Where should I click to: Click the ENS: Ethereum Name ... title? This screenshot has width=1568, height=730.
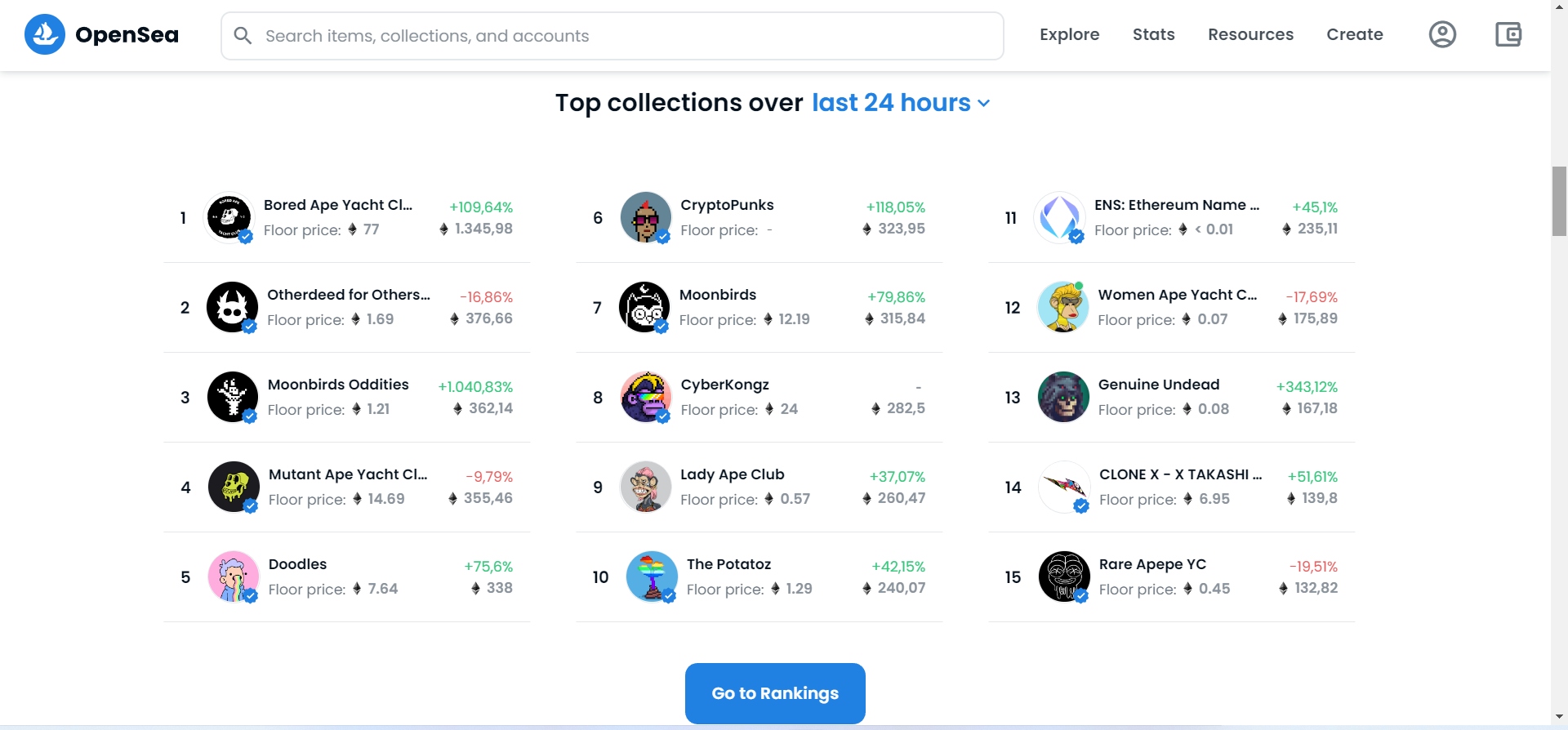[1177, 205]
